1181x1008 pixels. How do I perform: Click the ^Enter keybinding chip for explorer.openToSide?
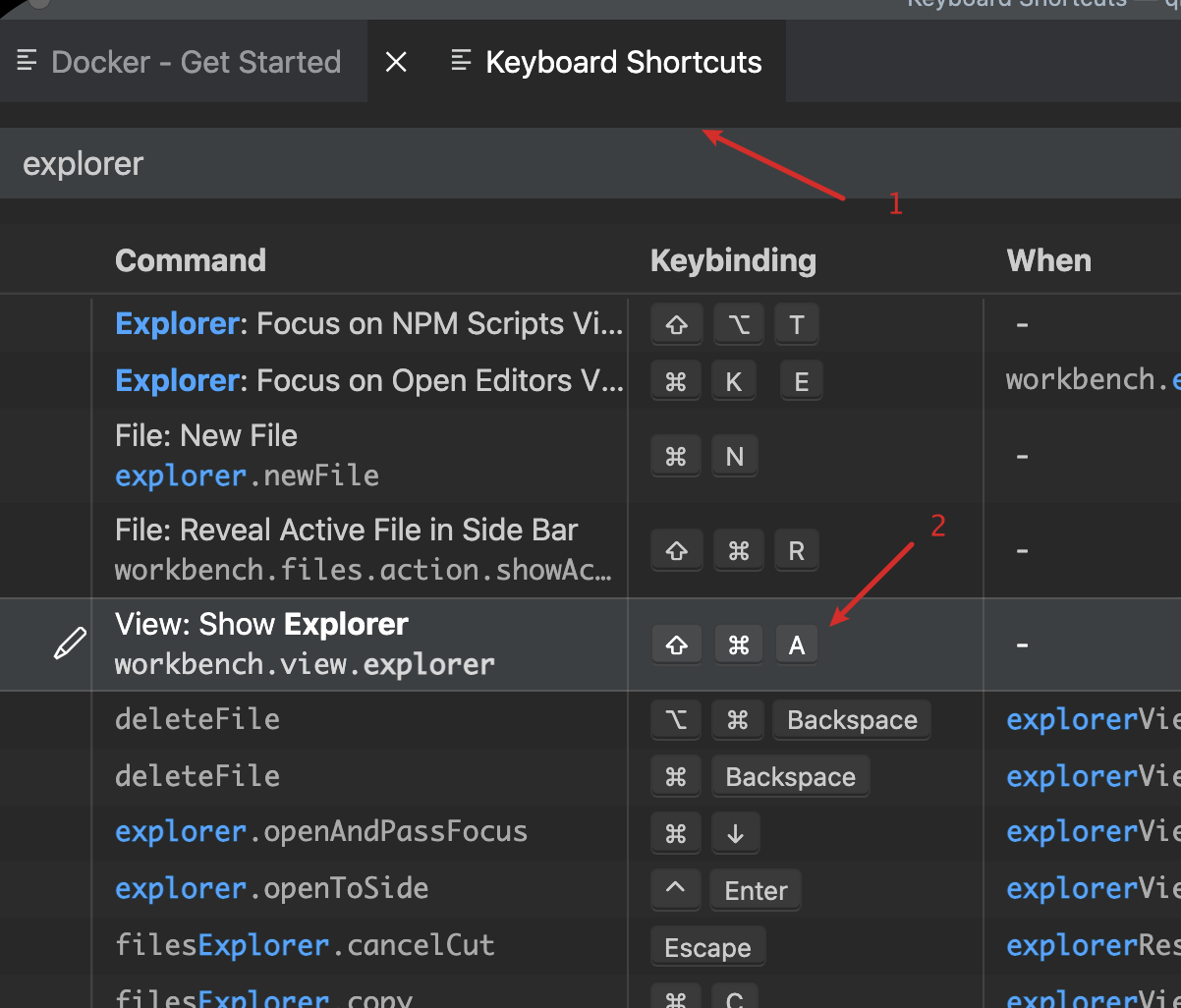click(727, 889)
